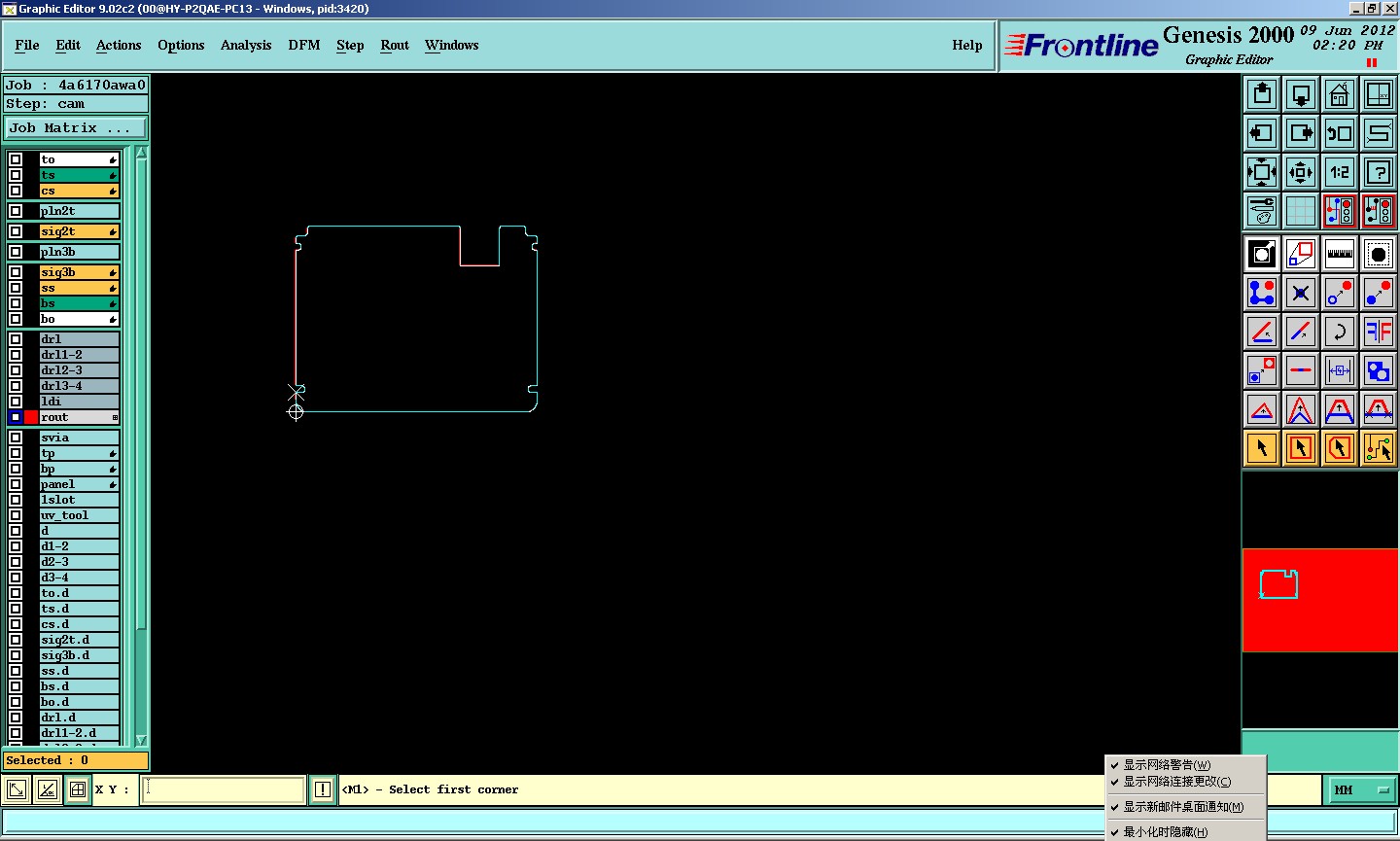Click the red color swatch of rout layer
This screenshot has width=1400, height=841.
[x=31, y=417]
